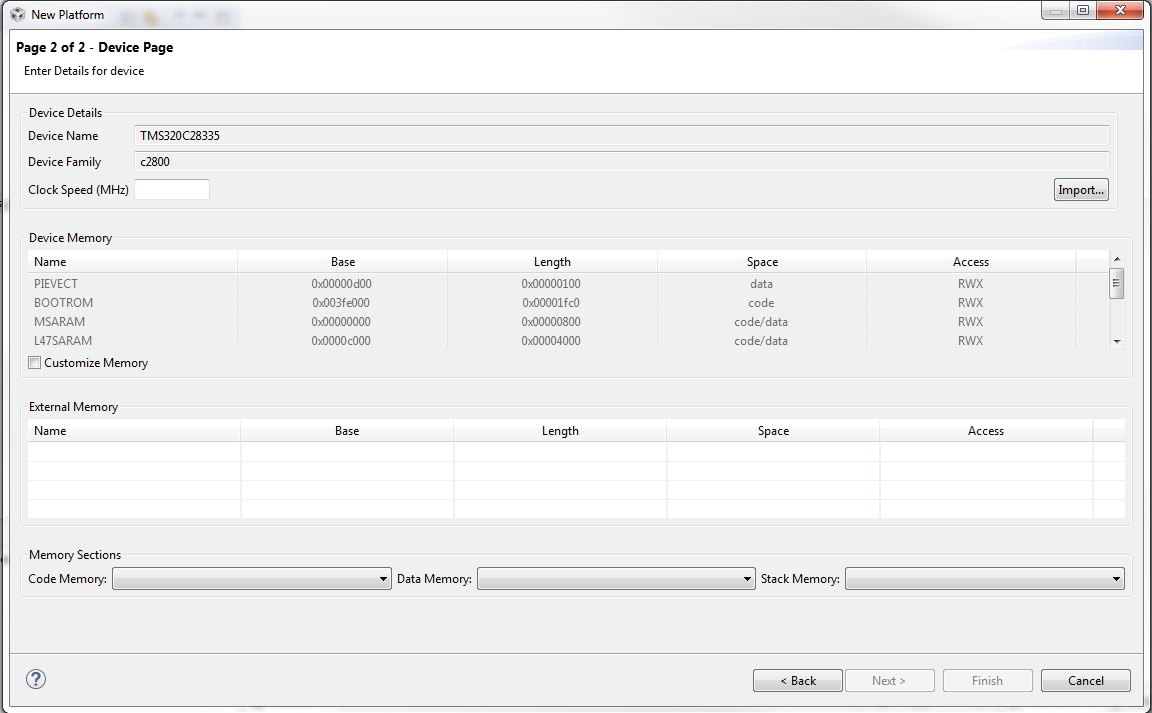Open the Data Memory dropdown arrow

748,578
